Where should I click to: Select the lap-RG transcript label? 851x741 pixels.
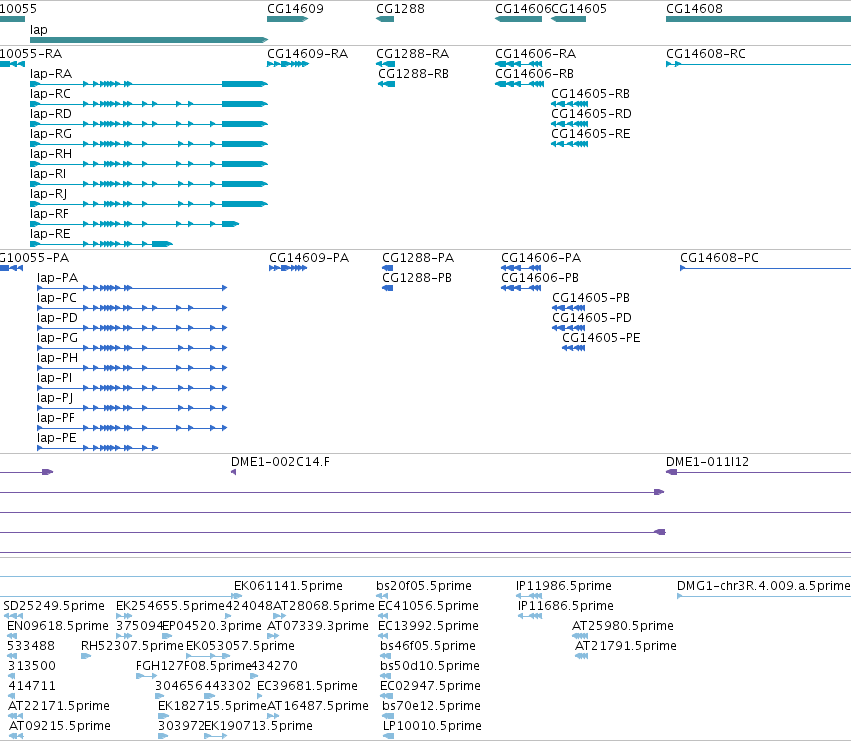pos(51,134)
